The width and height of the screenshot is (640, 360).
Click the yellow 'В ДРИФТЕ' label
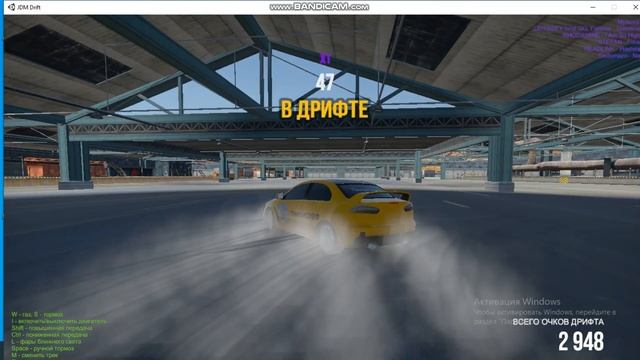tap(324, 109)
